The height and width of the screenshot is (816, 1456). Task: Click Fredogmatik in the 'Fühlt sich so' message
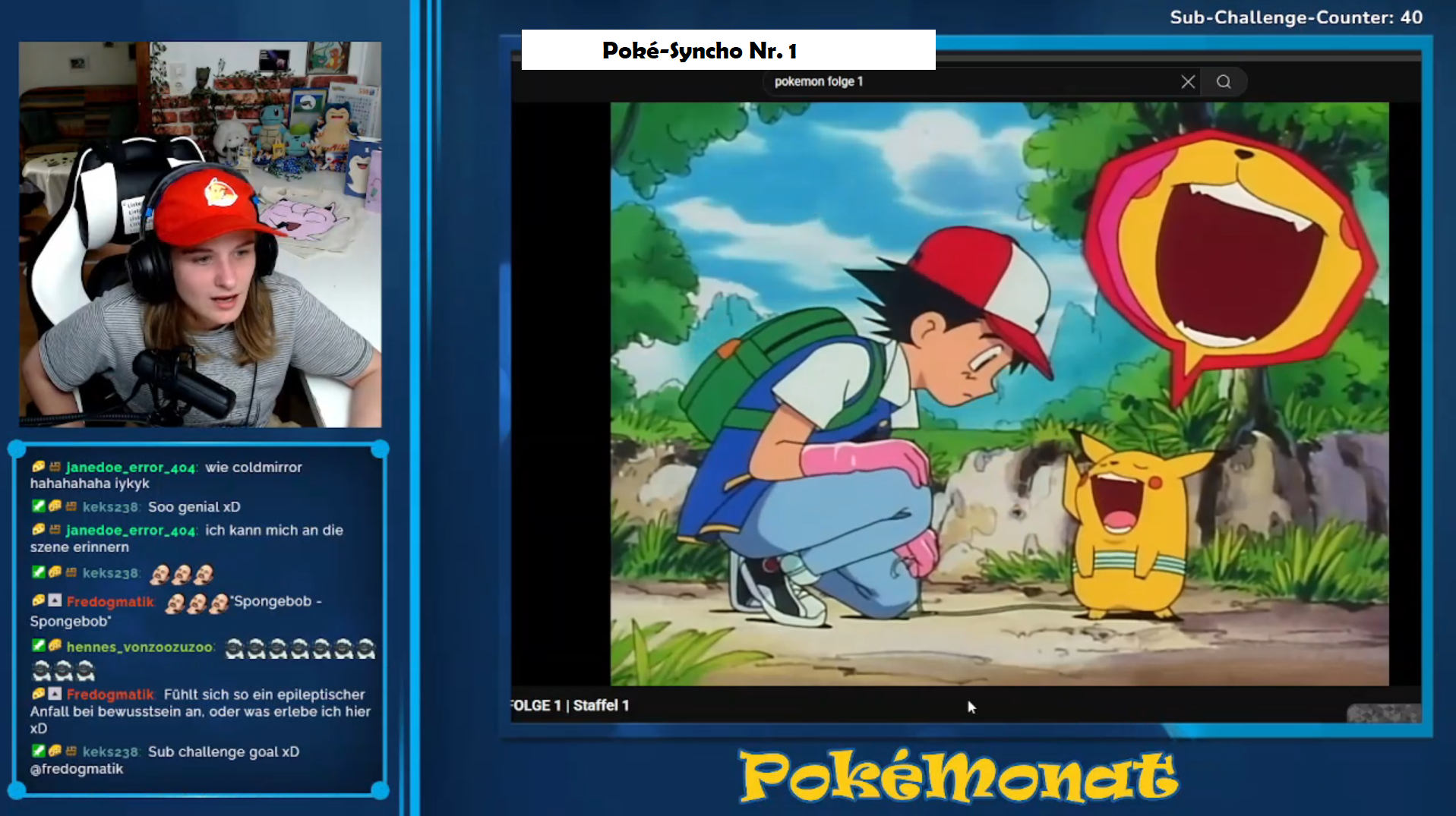point(111,695)
